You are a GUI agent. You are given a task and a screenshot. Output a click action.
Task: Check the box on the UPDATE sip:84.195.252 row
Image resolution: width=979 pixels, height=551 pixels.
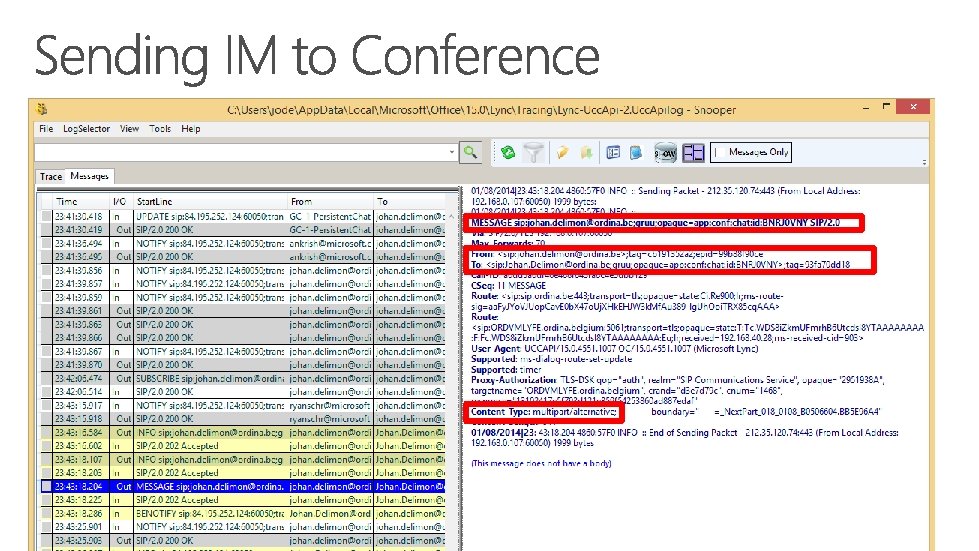coord(46,217)
